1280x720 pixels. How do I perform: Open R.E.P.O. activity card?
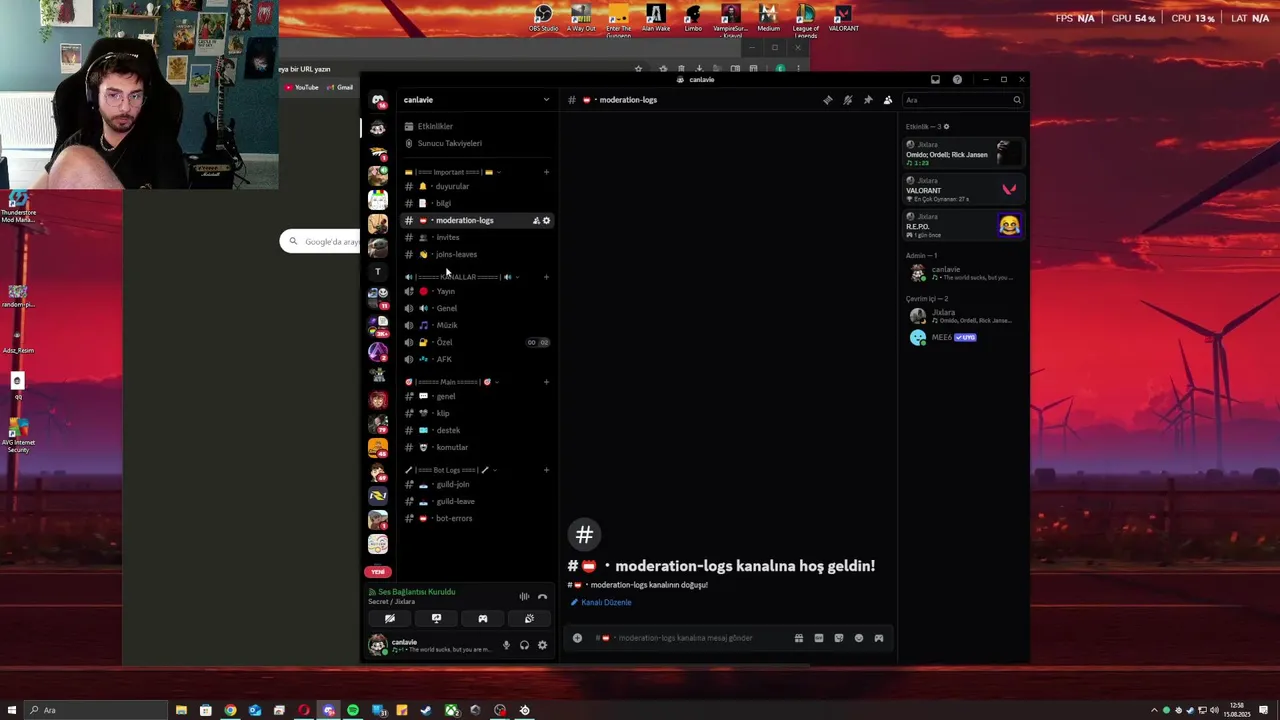[963, 225]
